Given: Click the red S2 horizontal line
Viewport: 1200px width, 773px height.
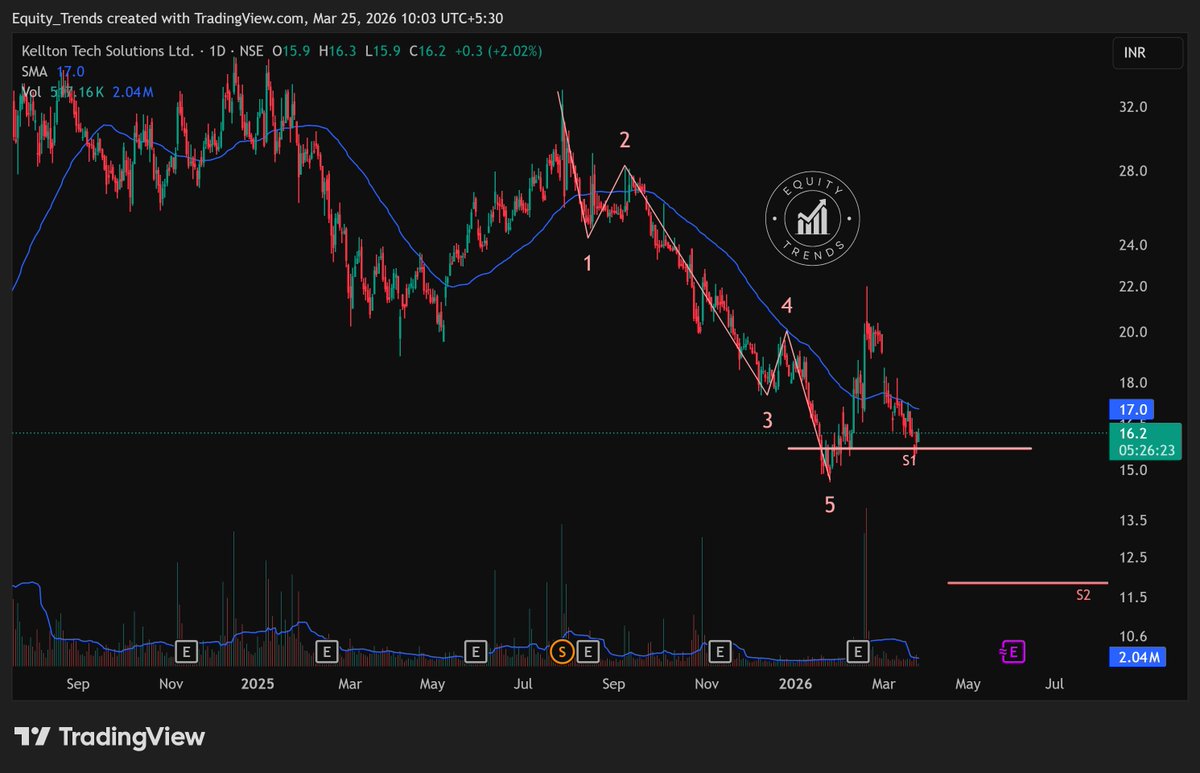Looking at the screenshot, I should point(1027,582).
